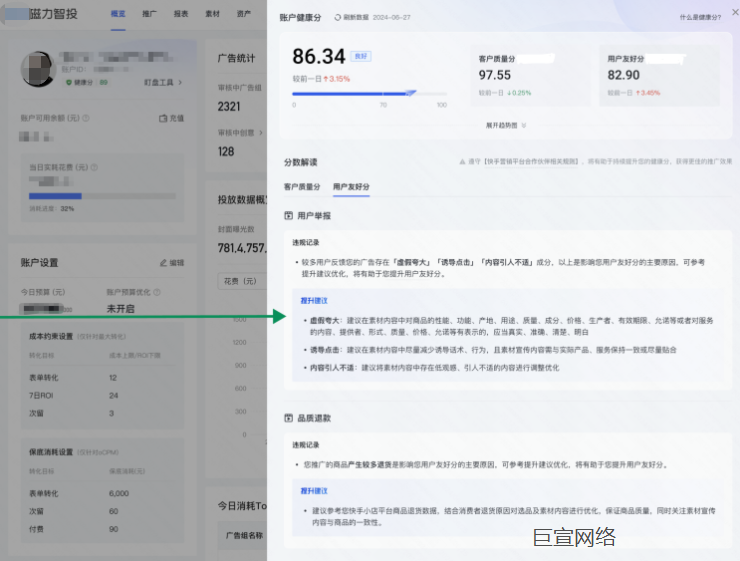Click the 提升建议 heading under 用户举报
740x561 pixels.
(x=314, y=301)
